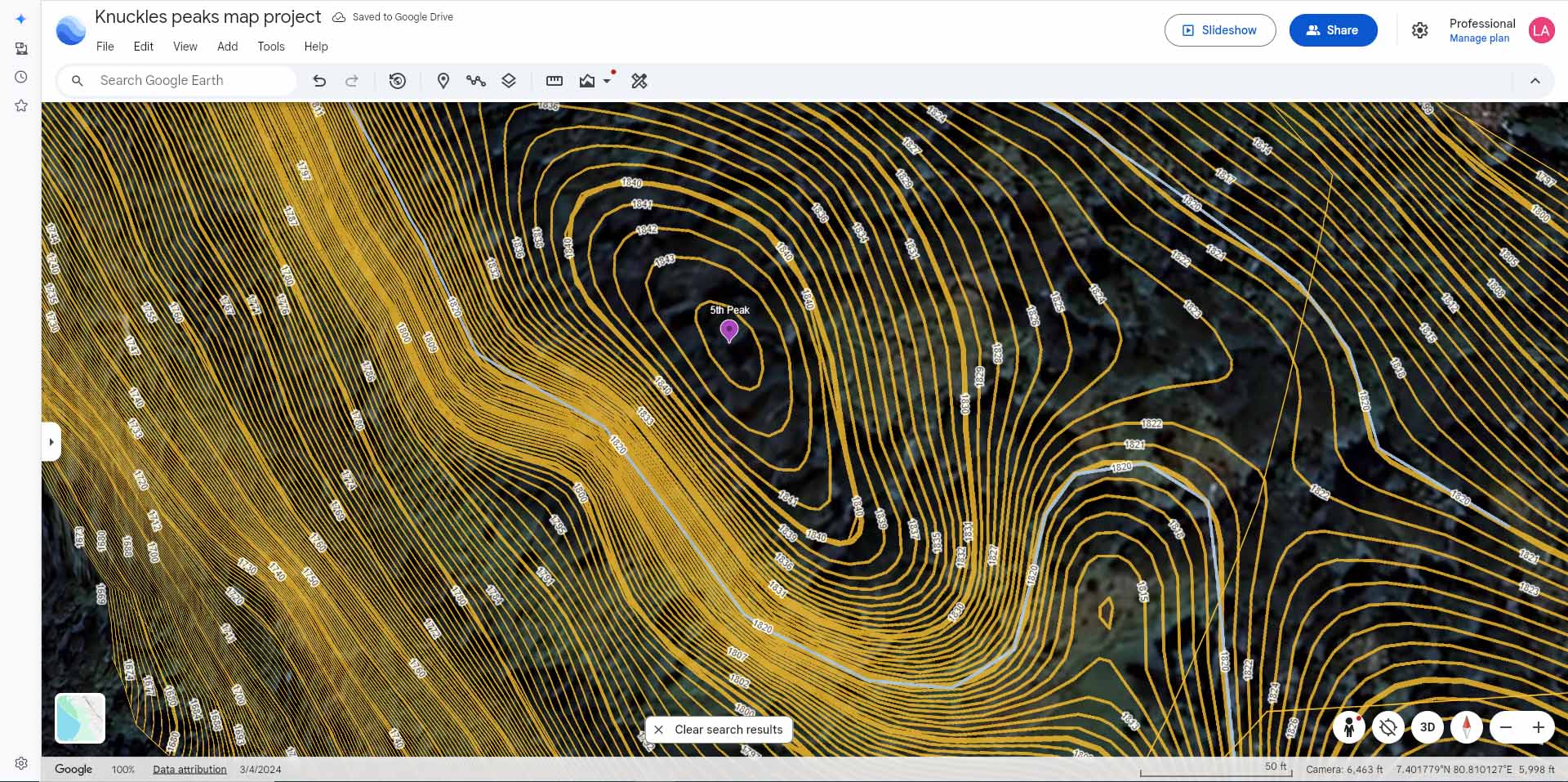Click the imagery date 3/4/2024
Image resolution: width=1568 pixels, height=782 pixels.
(261, 770)
